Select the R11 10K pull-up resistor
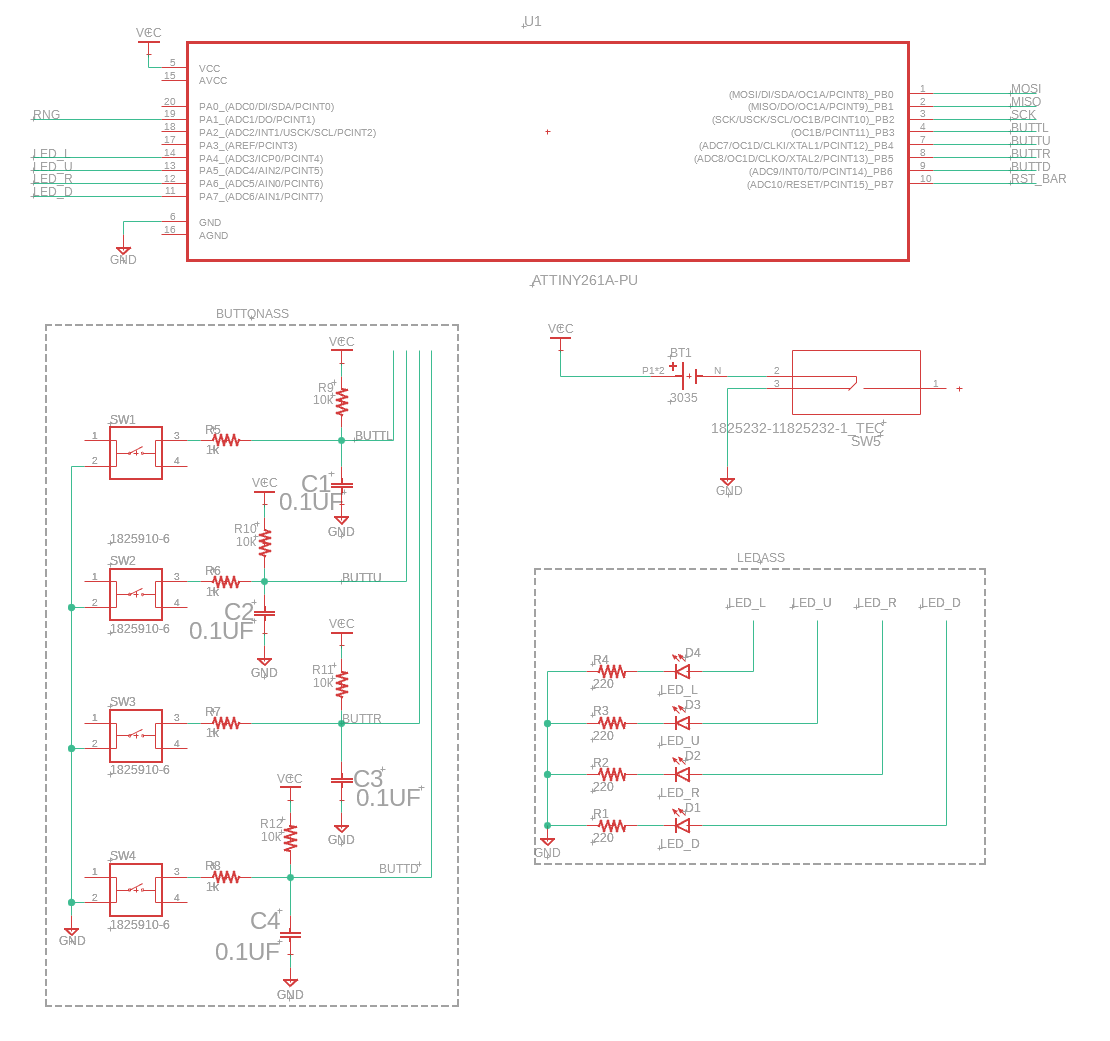The height and width of the screenshot is (1041, 1110). [342, 684]
